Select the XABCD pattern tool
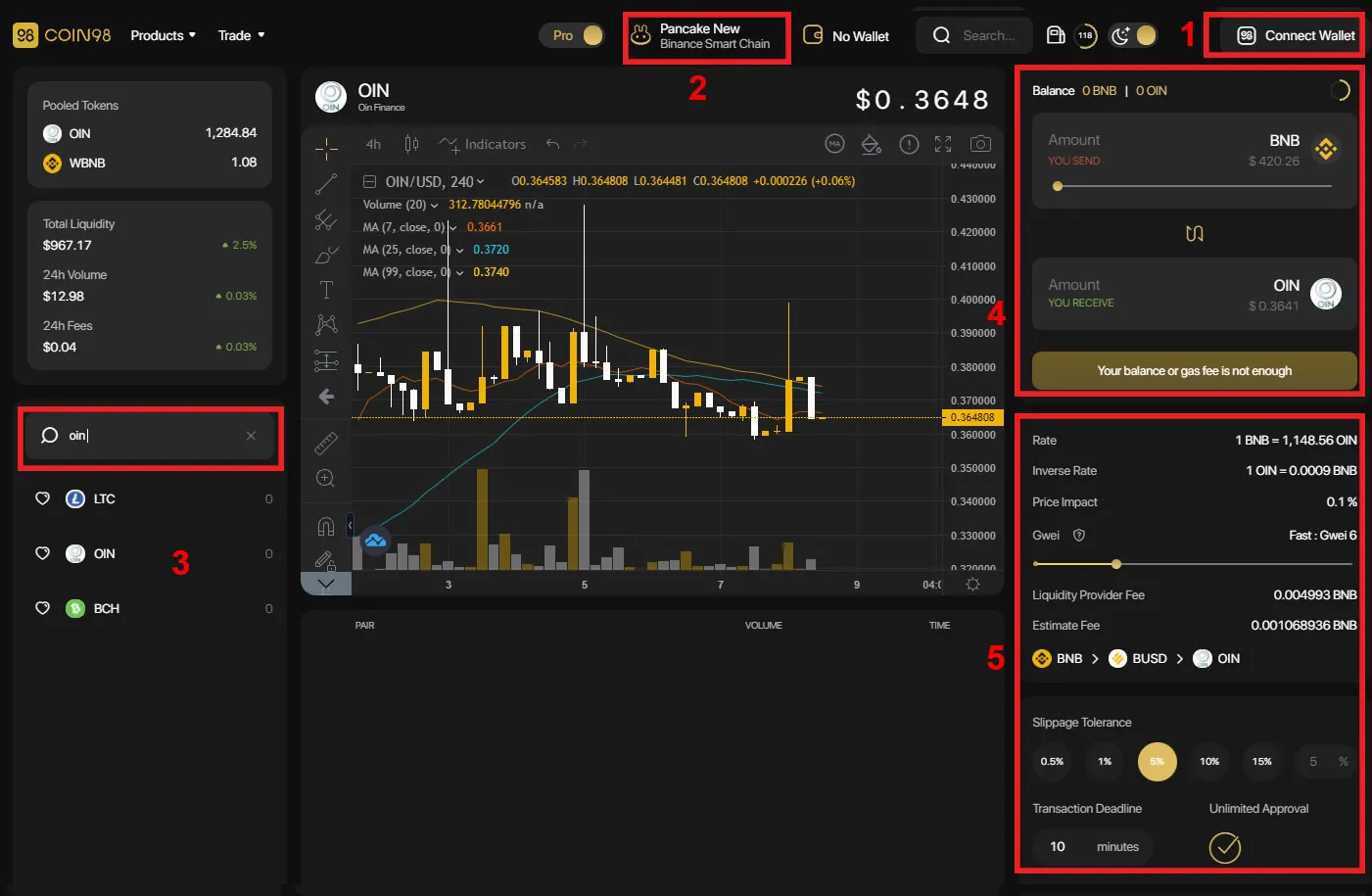The image size is (1372, 896). (326, 324)
